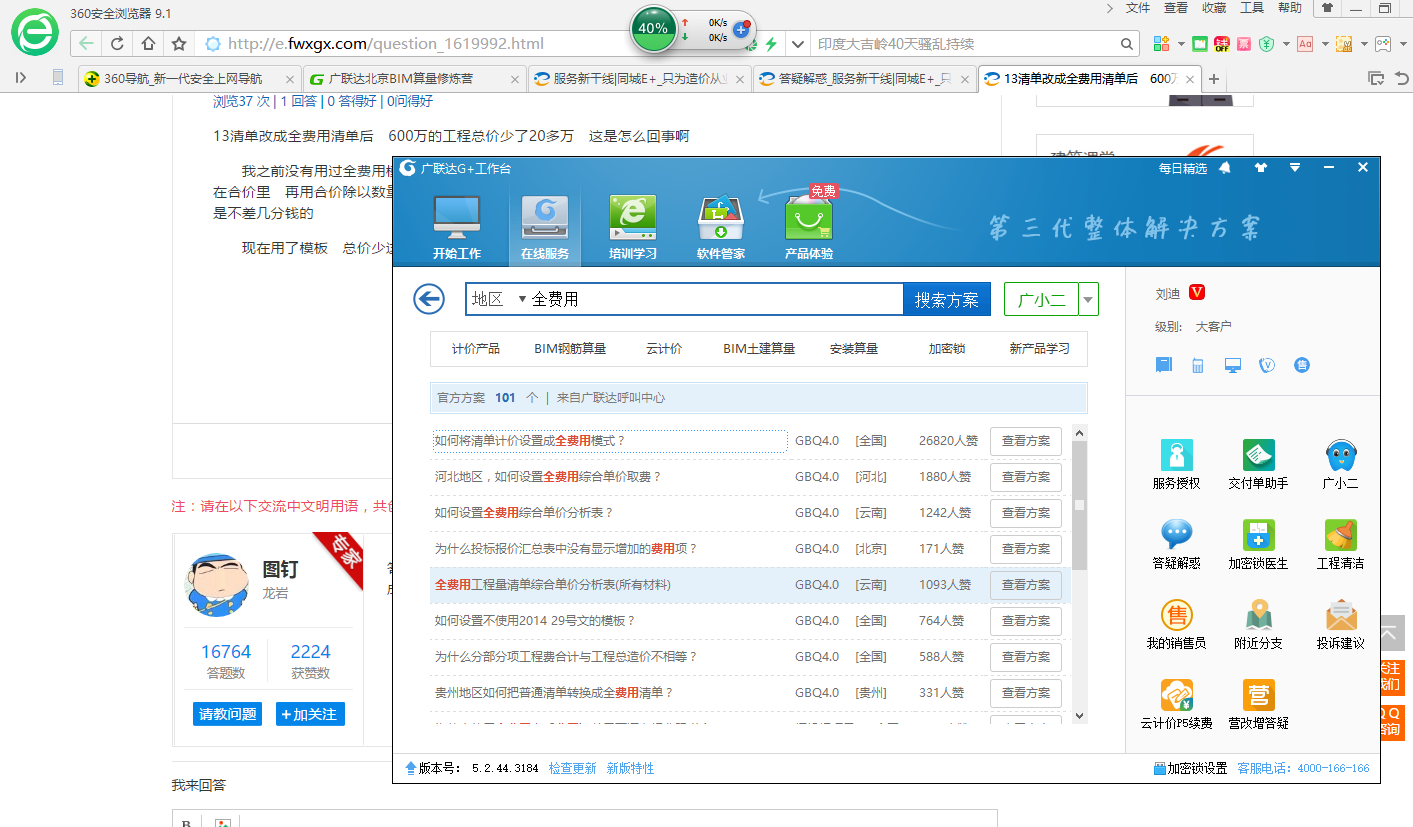Bookmark page with the star icon
The width and height of the screenshot is (1413, 827).
click(179, 44)
